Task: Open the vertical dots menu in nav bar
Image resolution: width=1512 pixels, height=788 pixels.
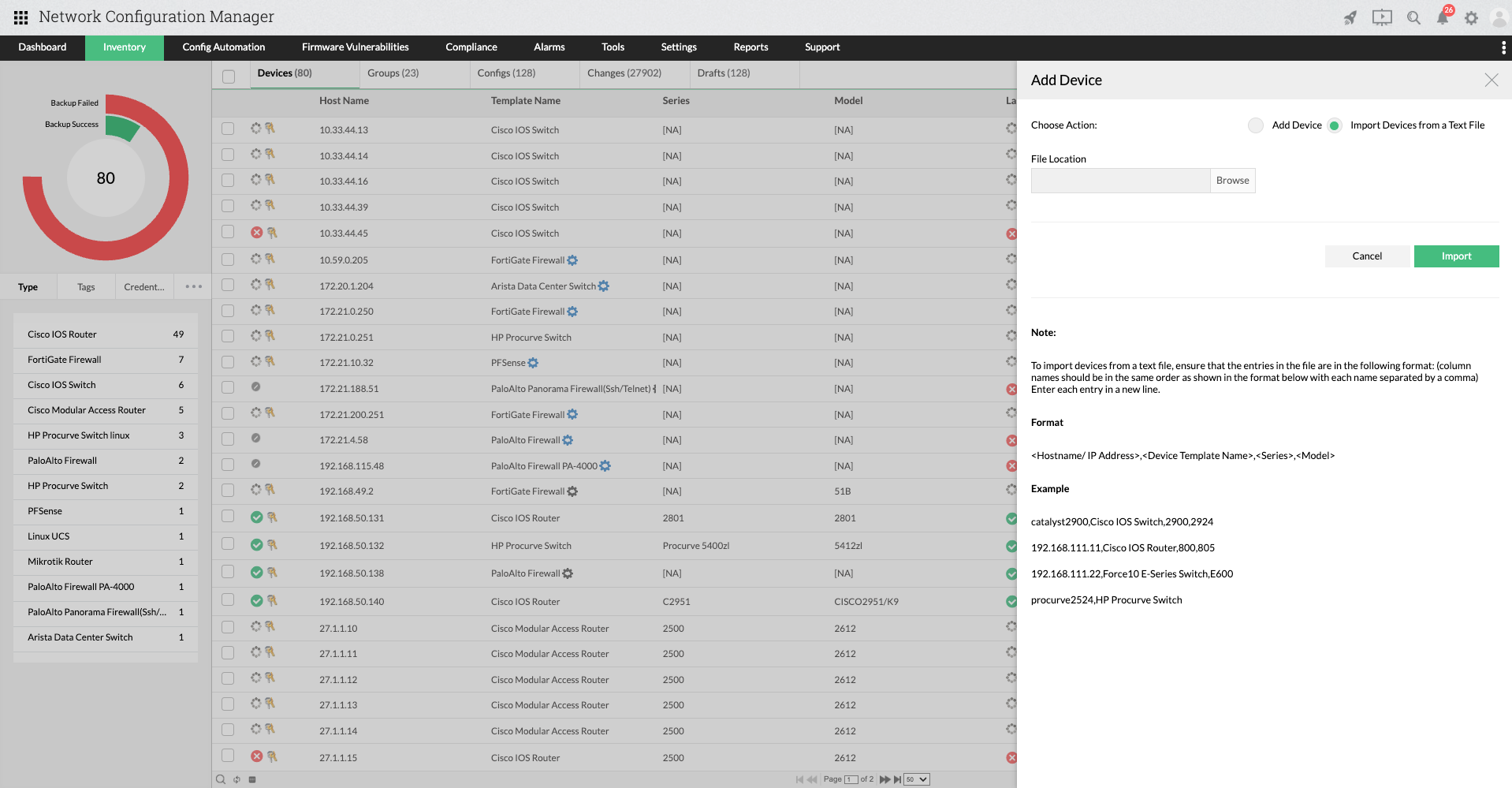Action: [1503, 48]
